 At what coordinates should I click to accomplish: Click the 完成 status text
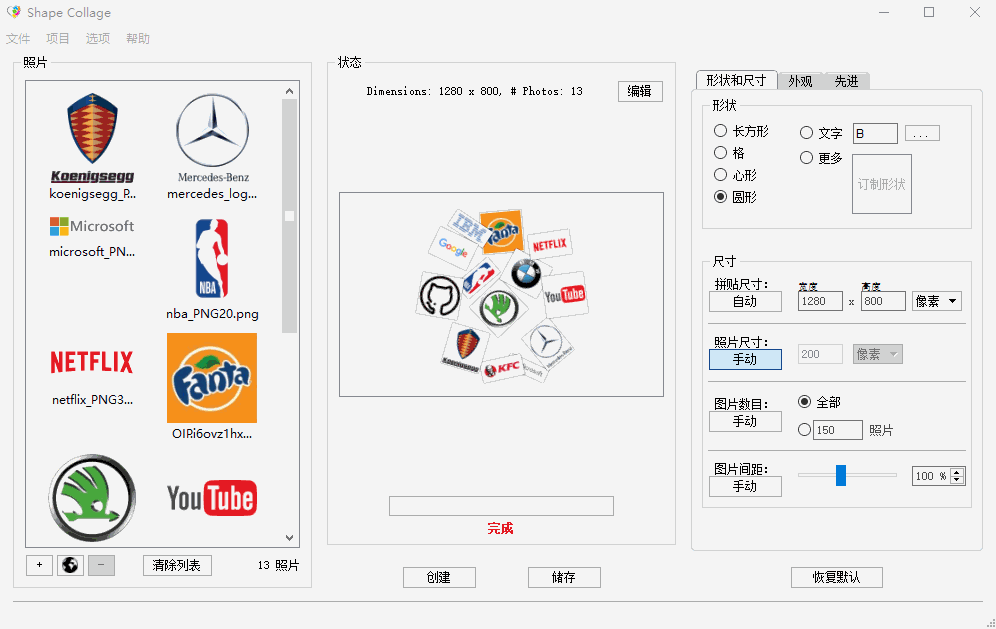click(x=501, y=528)
